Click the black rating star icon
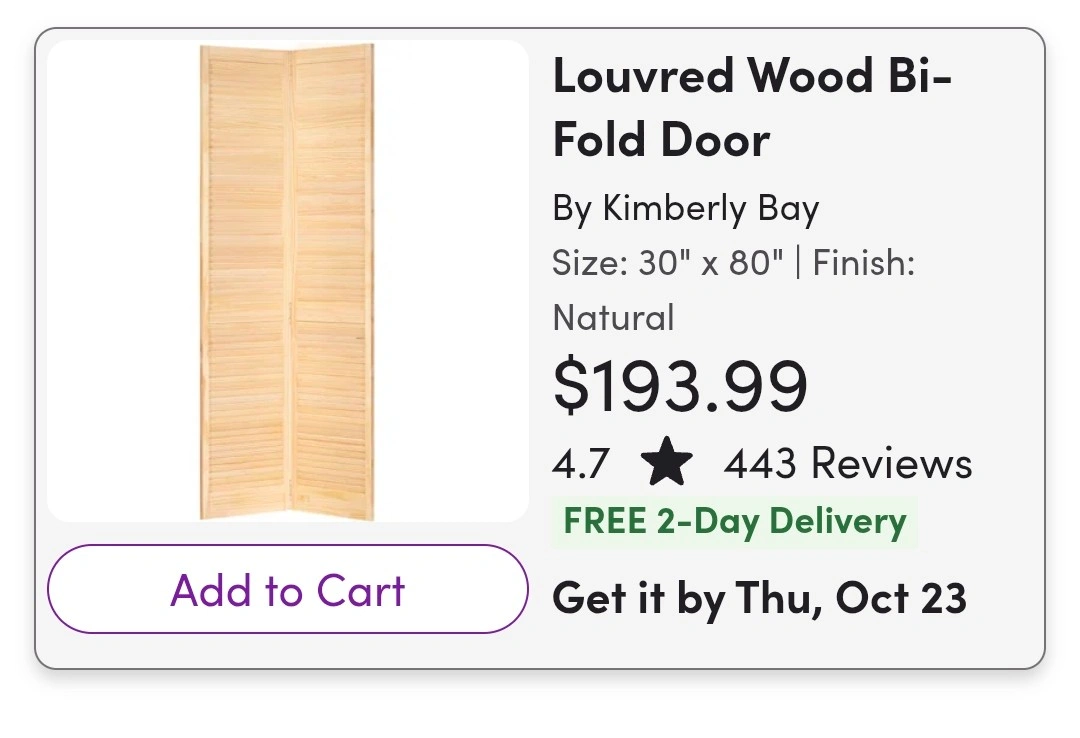The height and width of the screenshot is (738, 1080). [x=667, y=464]
